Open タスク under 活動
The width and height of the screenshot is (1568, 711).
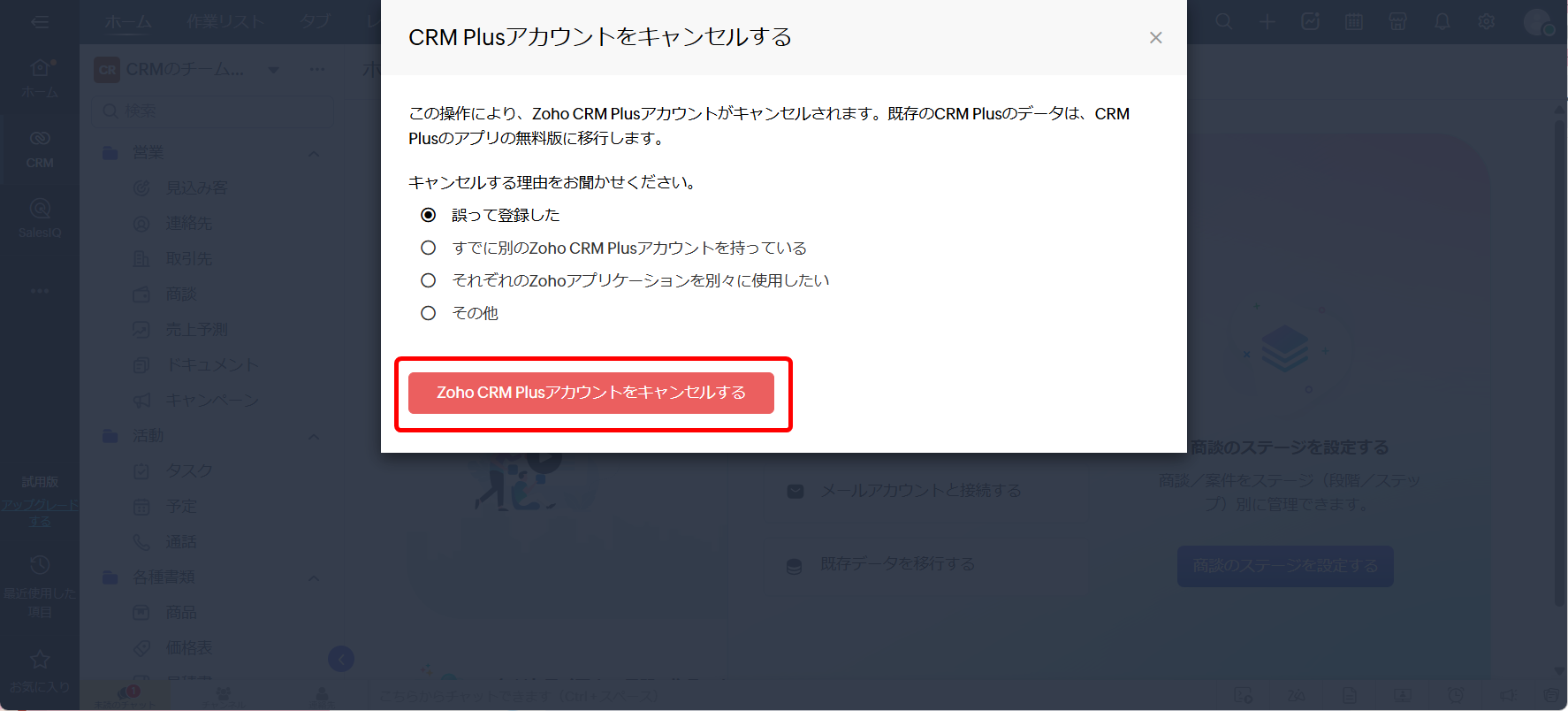click(x=189, y=471)
